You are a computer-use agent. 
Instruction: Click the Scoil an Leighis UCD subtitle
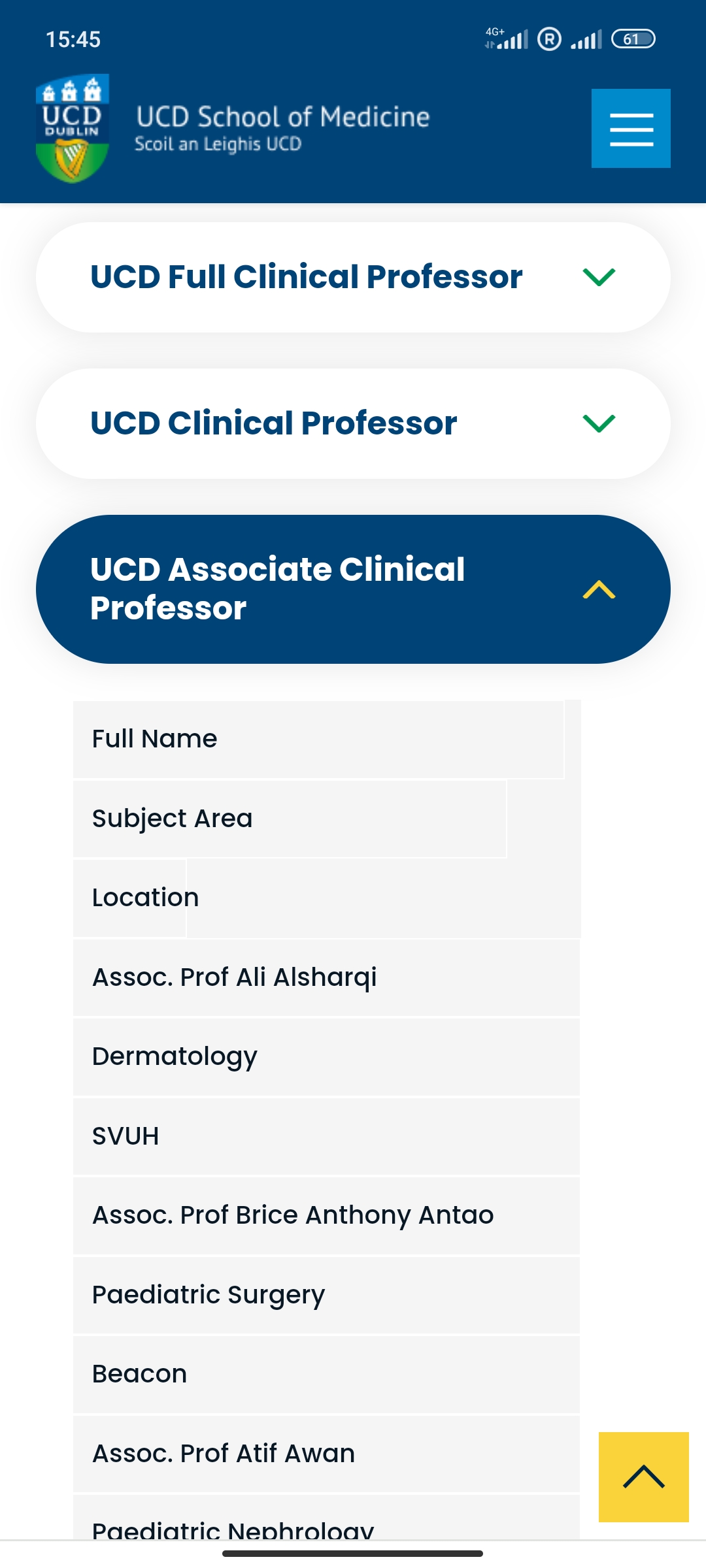pyautogui.click(x=218, y=144)
